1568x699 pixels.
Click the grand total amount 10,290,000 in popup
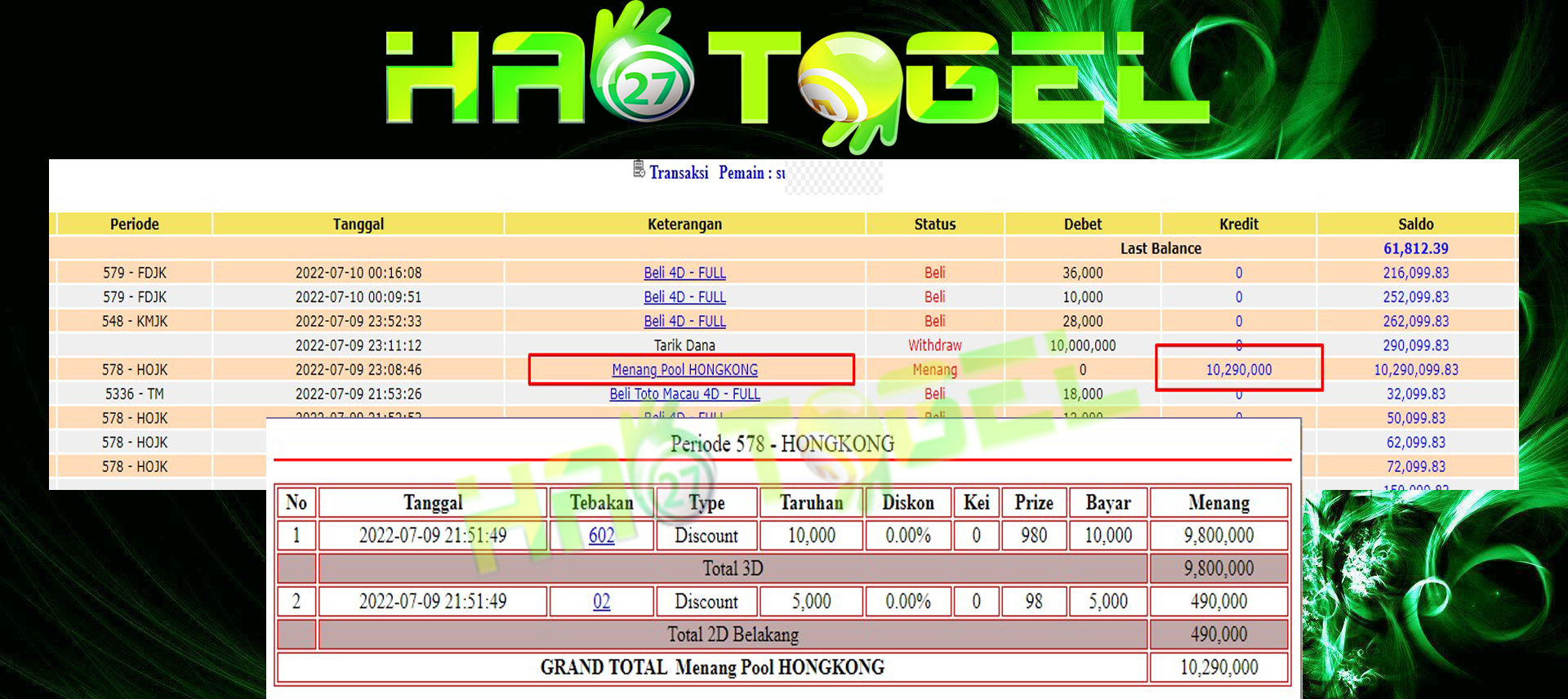pyautogui.click(x=1218, y=667)
